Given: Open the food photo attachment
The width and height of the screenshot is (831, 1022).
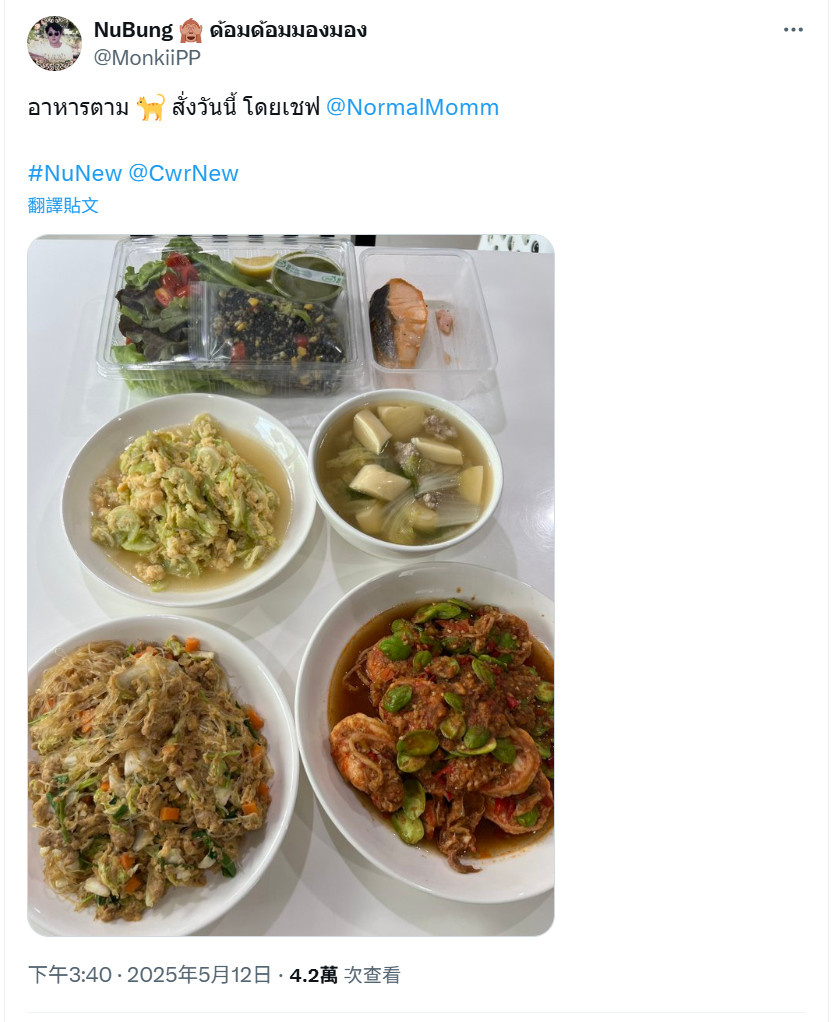Looking at the screenshot, I should [291, 585].
